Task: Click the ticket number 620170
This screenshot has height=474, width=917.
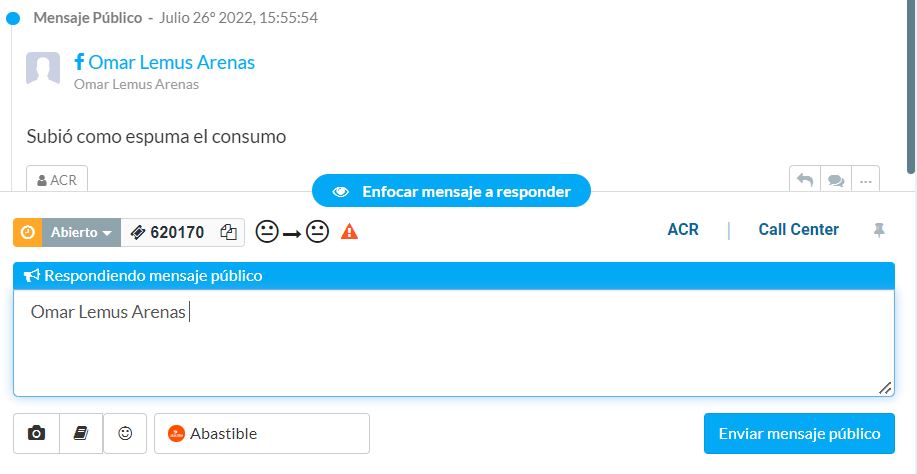Action: click(x=177, y=233)
